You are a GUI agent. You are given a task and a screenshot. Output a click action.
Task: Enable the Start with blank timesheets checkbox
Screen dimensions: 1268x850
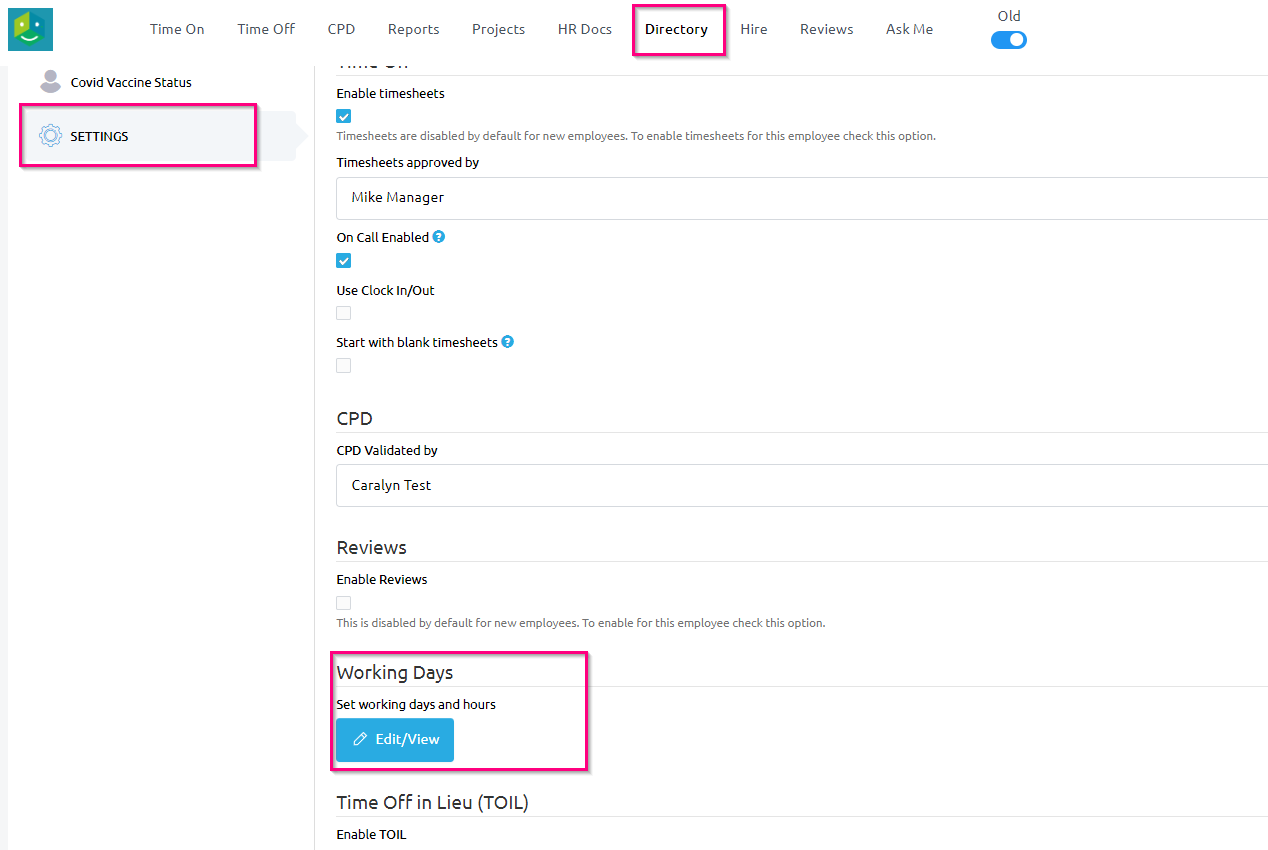tap(344, 366)
